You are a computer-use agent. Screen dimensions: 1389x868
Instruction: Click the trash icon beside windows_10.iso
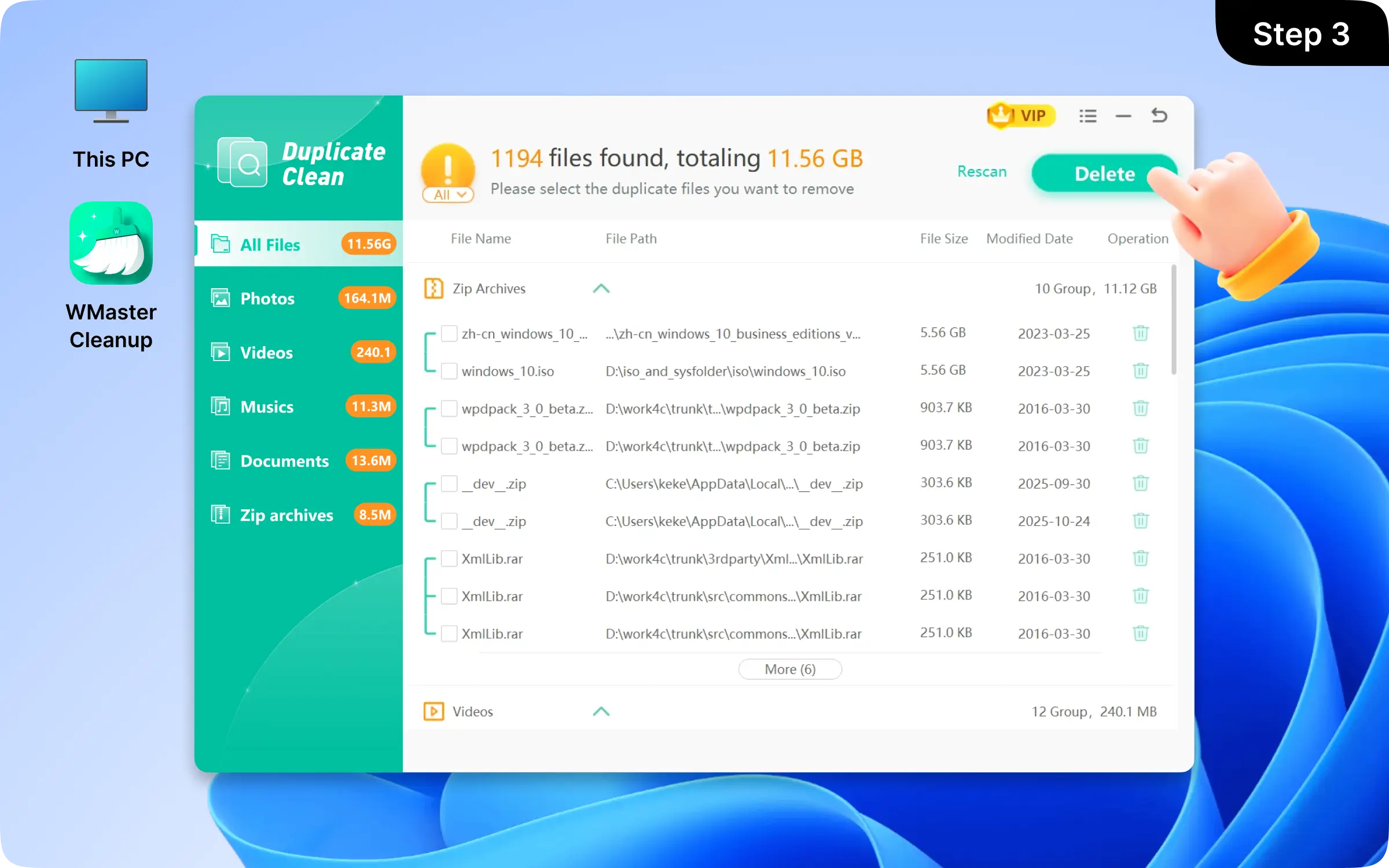1141,370
